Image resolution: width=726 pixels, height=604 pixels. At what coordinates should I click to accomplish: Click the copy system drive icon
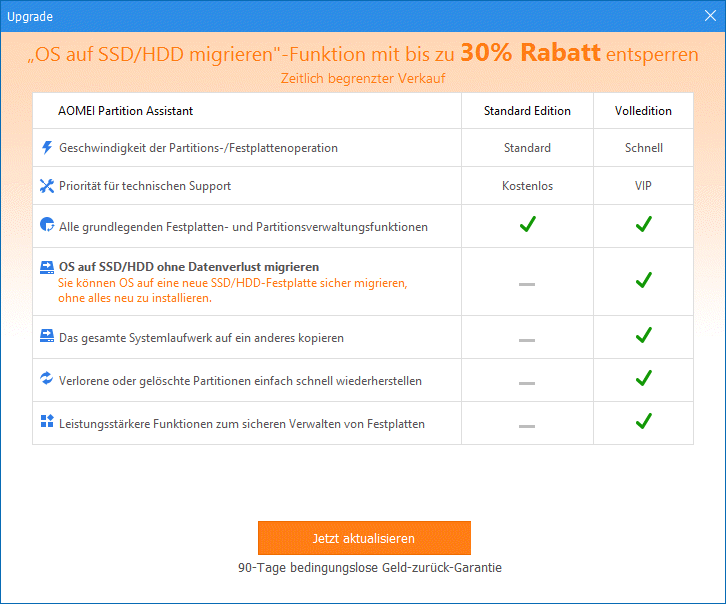coord(46,337)
